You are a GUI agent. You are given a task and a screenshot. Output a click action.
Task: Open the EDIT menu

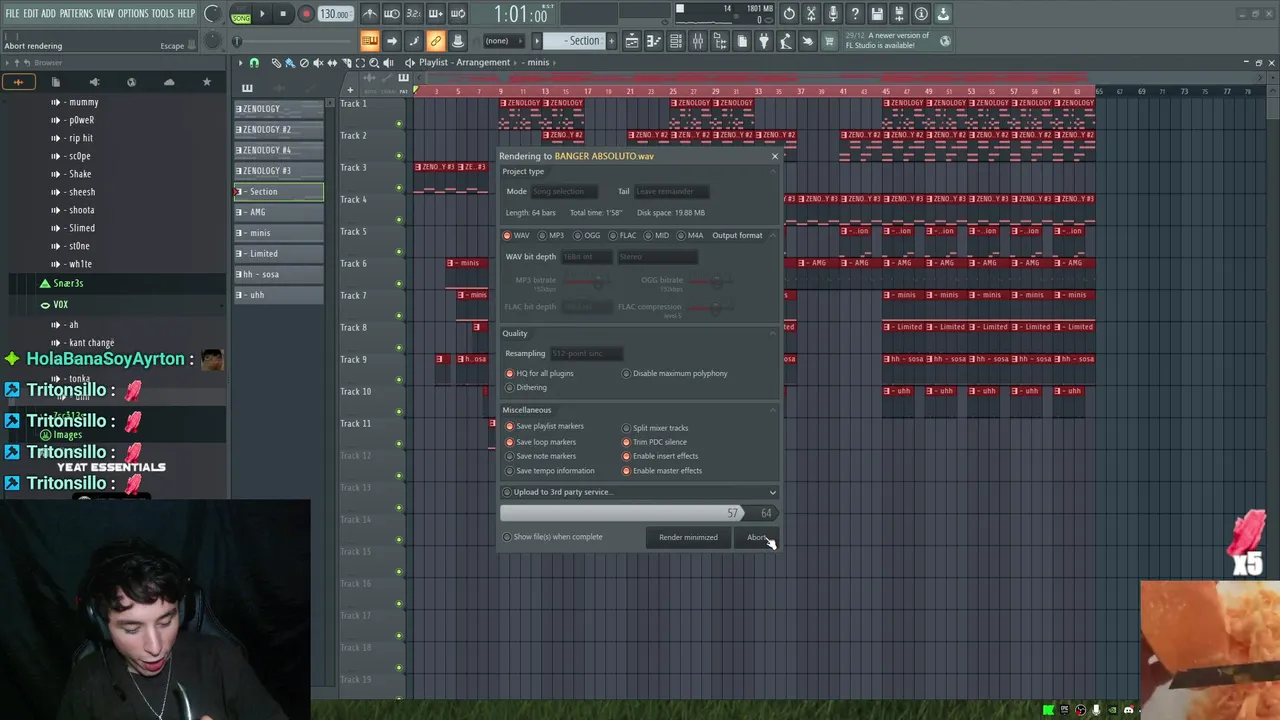point(31,14)
